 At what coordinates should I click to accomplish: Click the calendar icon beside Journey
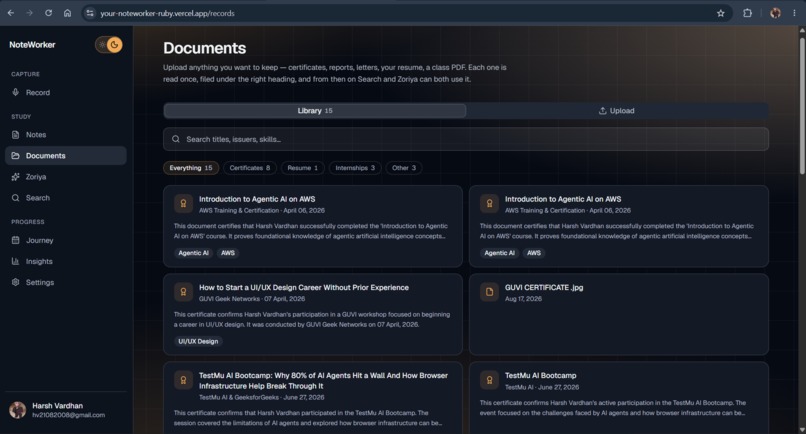[15, 240]
